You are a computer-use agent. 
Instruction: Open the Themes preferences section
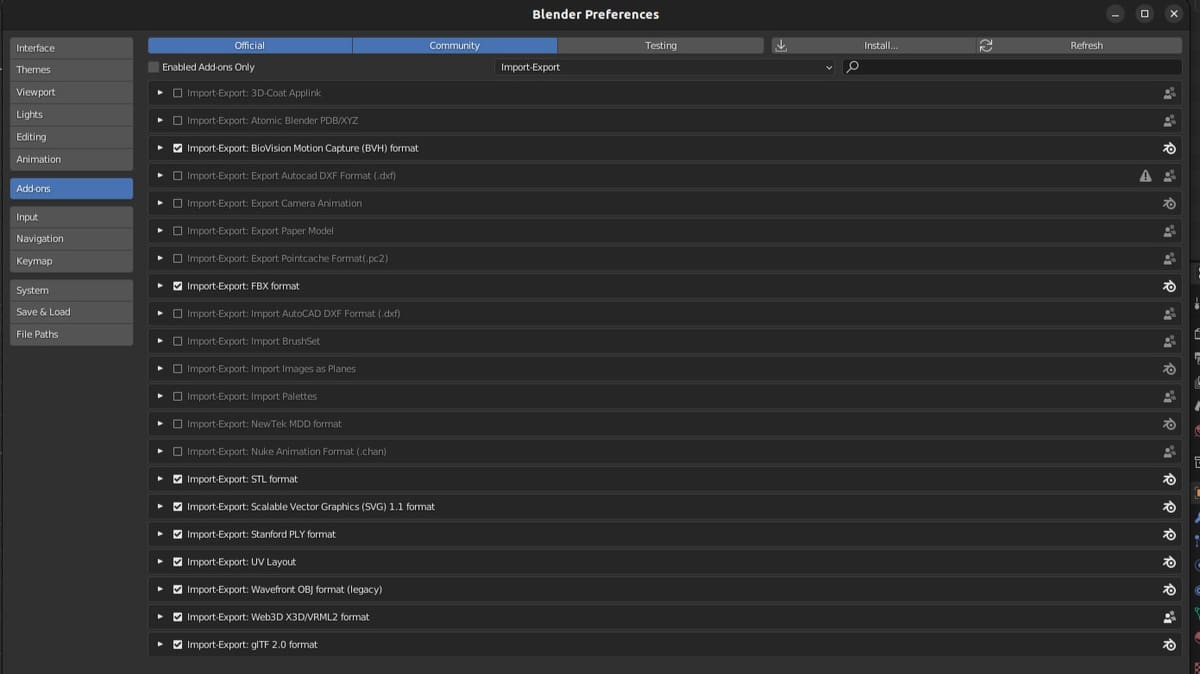point(71,70)
